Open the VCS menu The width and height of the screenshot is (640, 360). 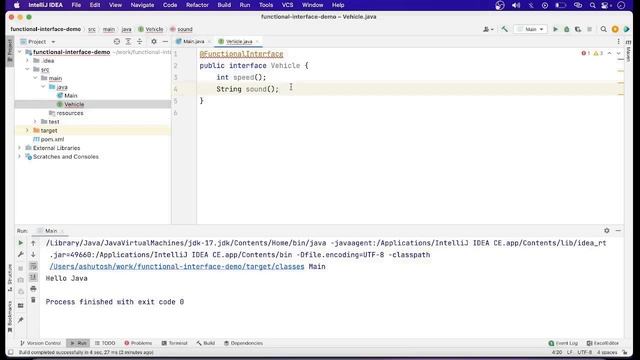click(x=287, y=5)
